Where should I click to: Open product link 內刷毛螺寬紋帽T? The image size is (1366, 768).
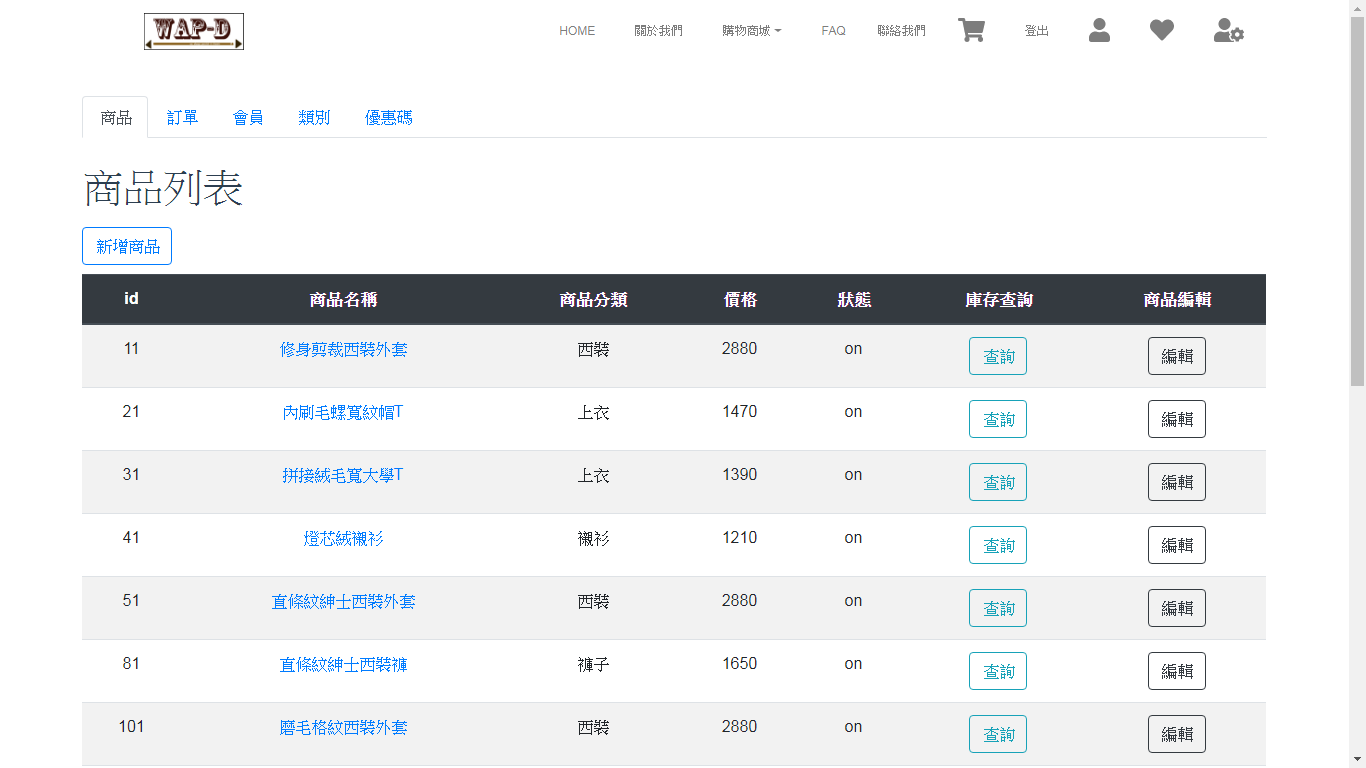click(343, 412)
